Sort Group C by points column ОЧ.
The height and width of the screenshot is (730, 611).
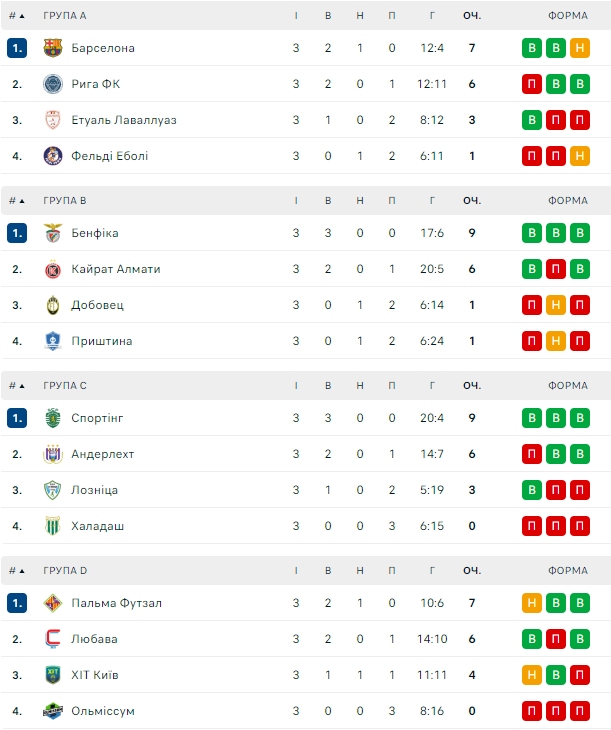472,386
